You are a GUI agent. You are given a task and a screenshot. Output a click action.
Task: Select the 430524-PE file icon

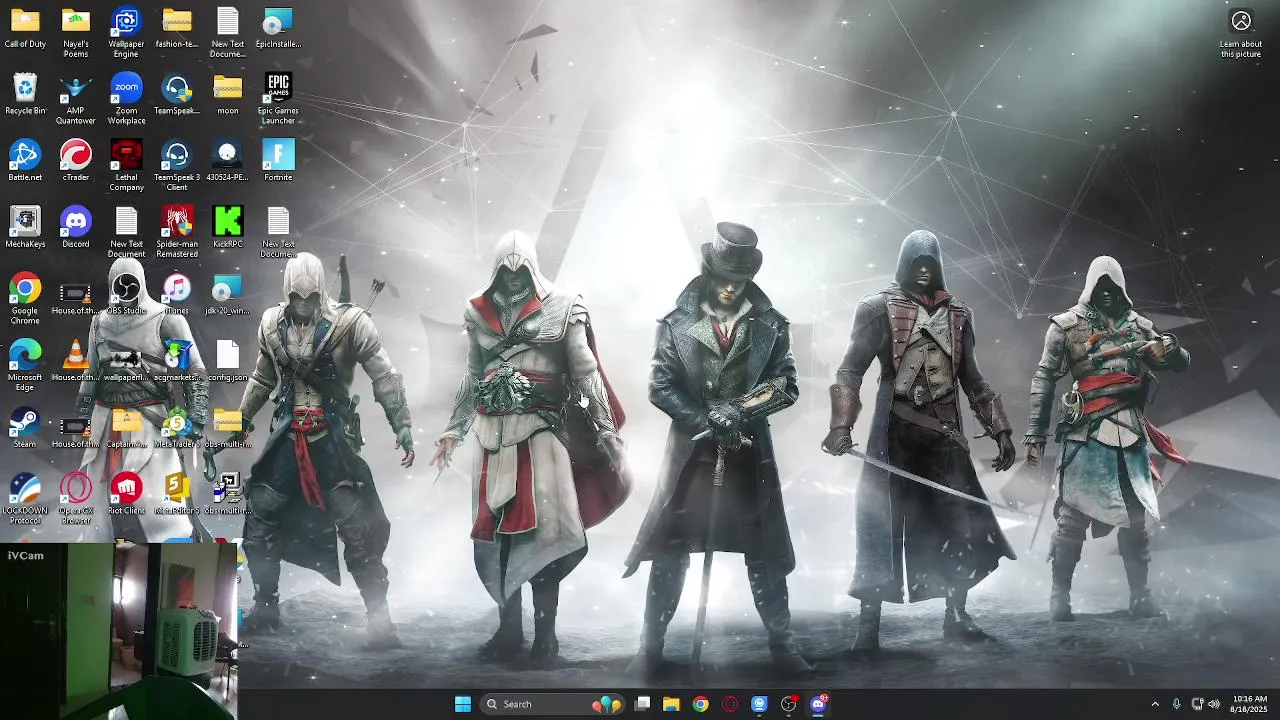[228, 161]
